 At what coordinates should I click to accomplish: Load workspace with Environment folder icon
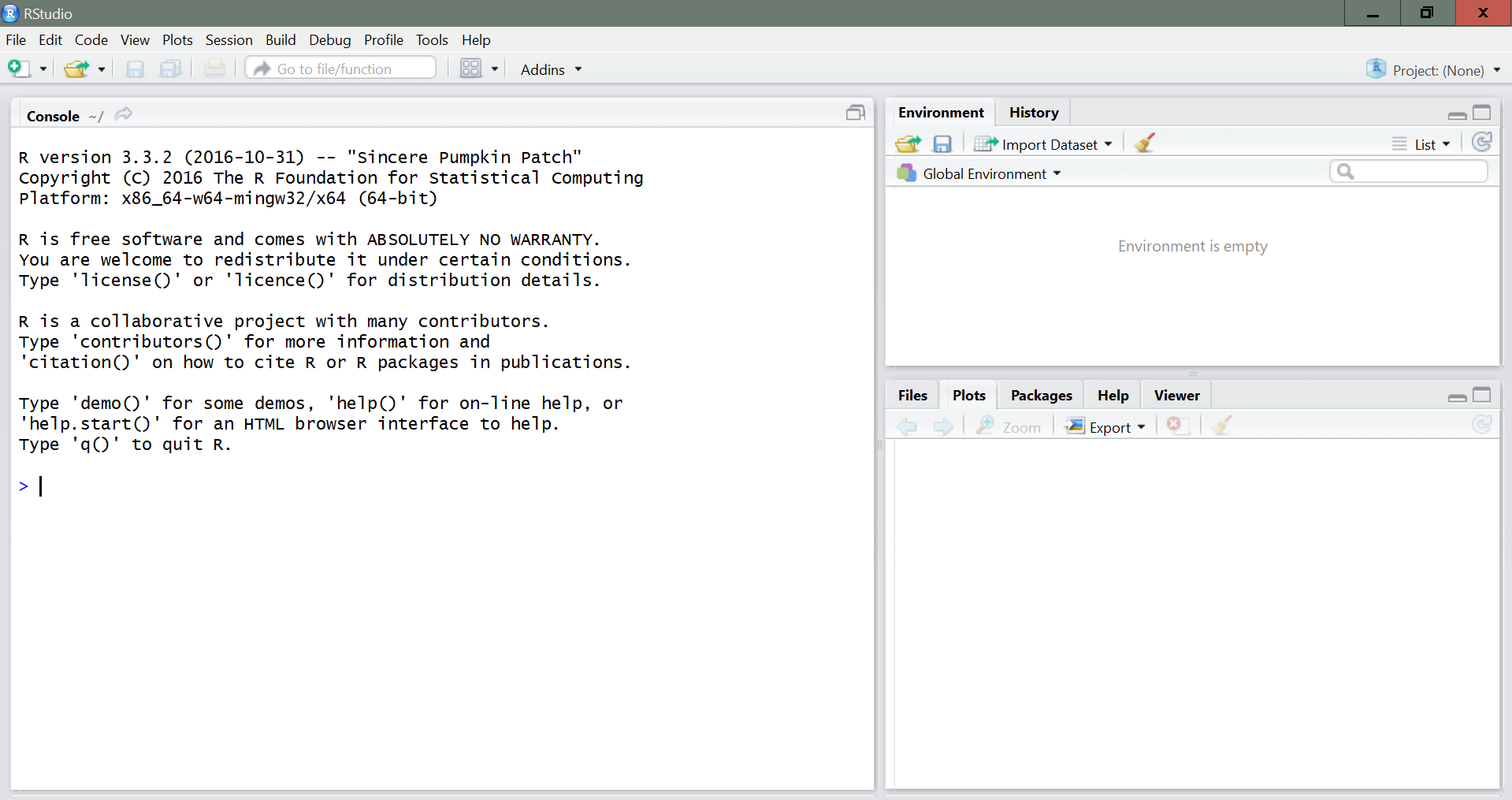908,143
